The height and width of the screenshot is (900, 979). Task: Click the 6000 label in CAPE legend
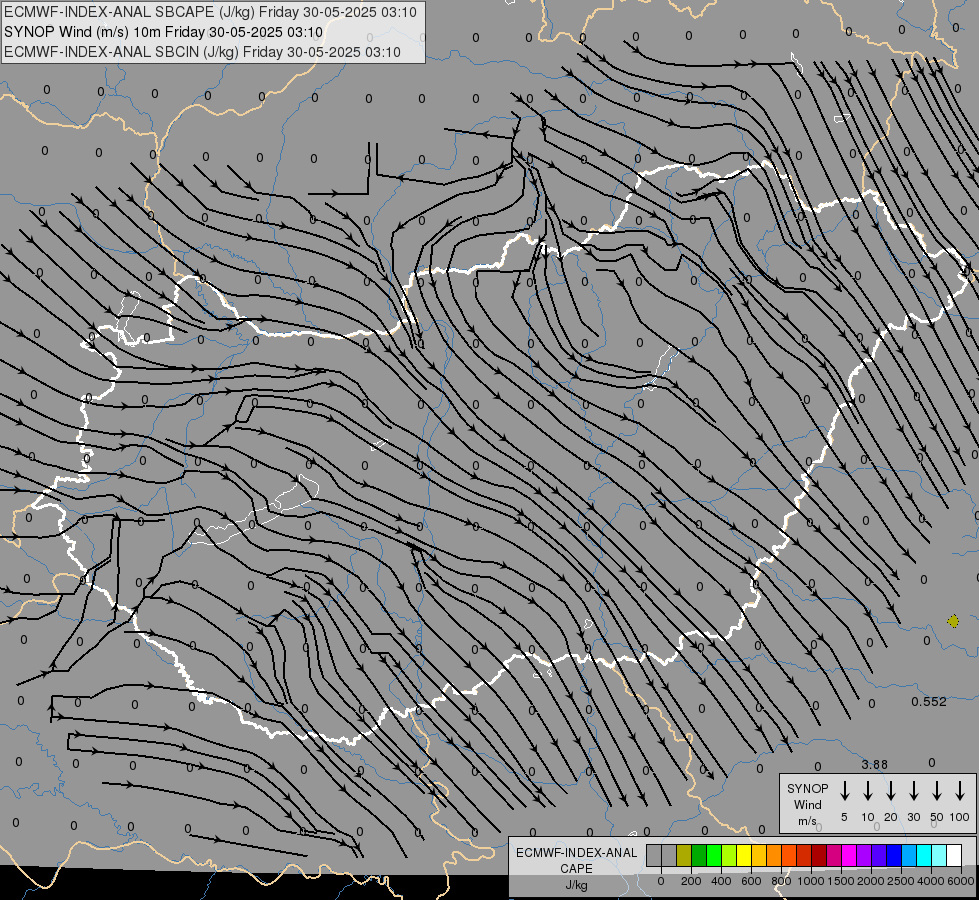coord(961,881)
